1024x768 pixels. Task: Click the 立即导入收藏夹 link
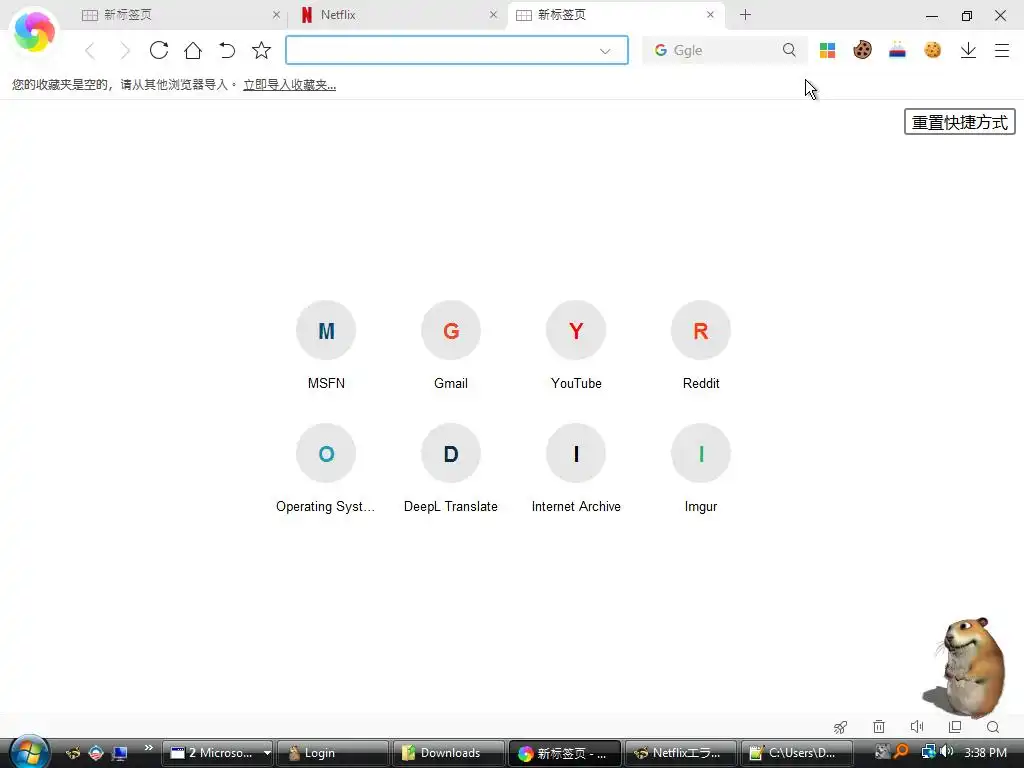click(289, 85)
